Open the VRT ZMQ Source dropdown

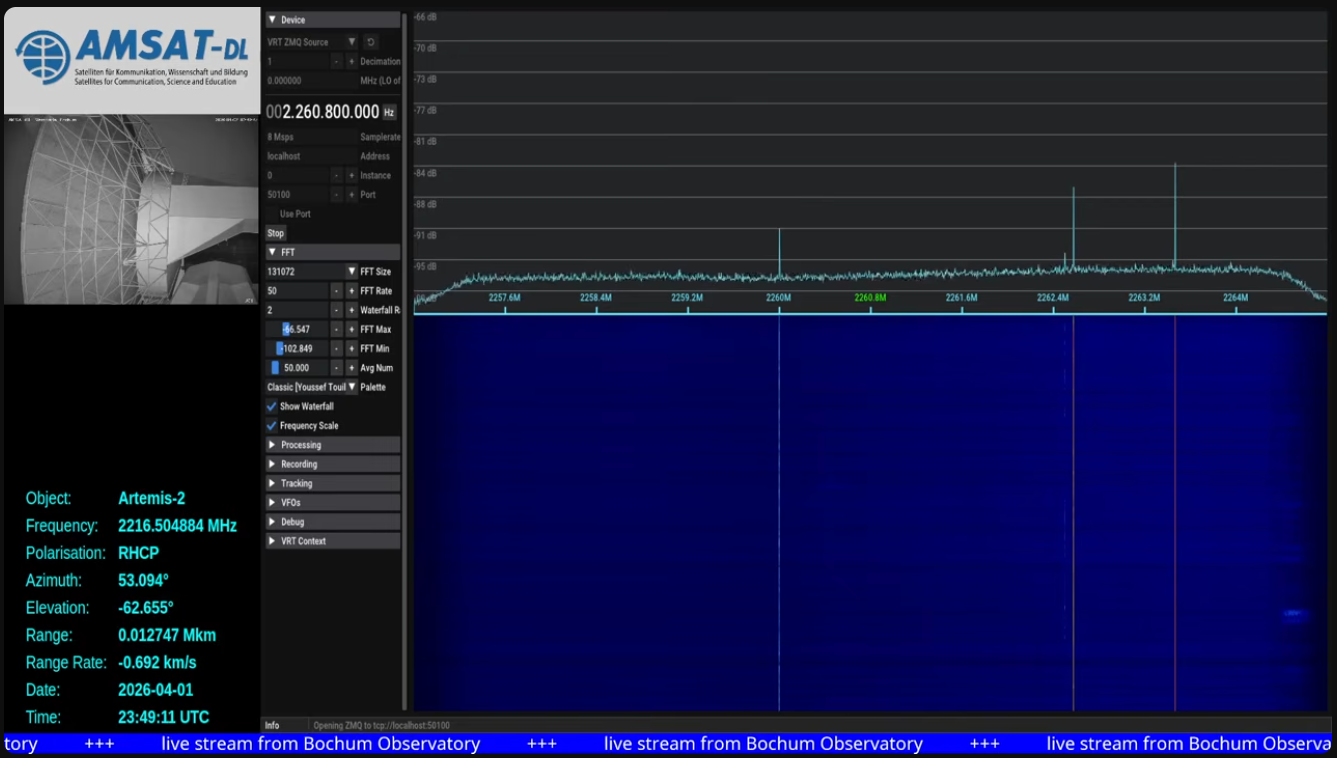[351, 42]
